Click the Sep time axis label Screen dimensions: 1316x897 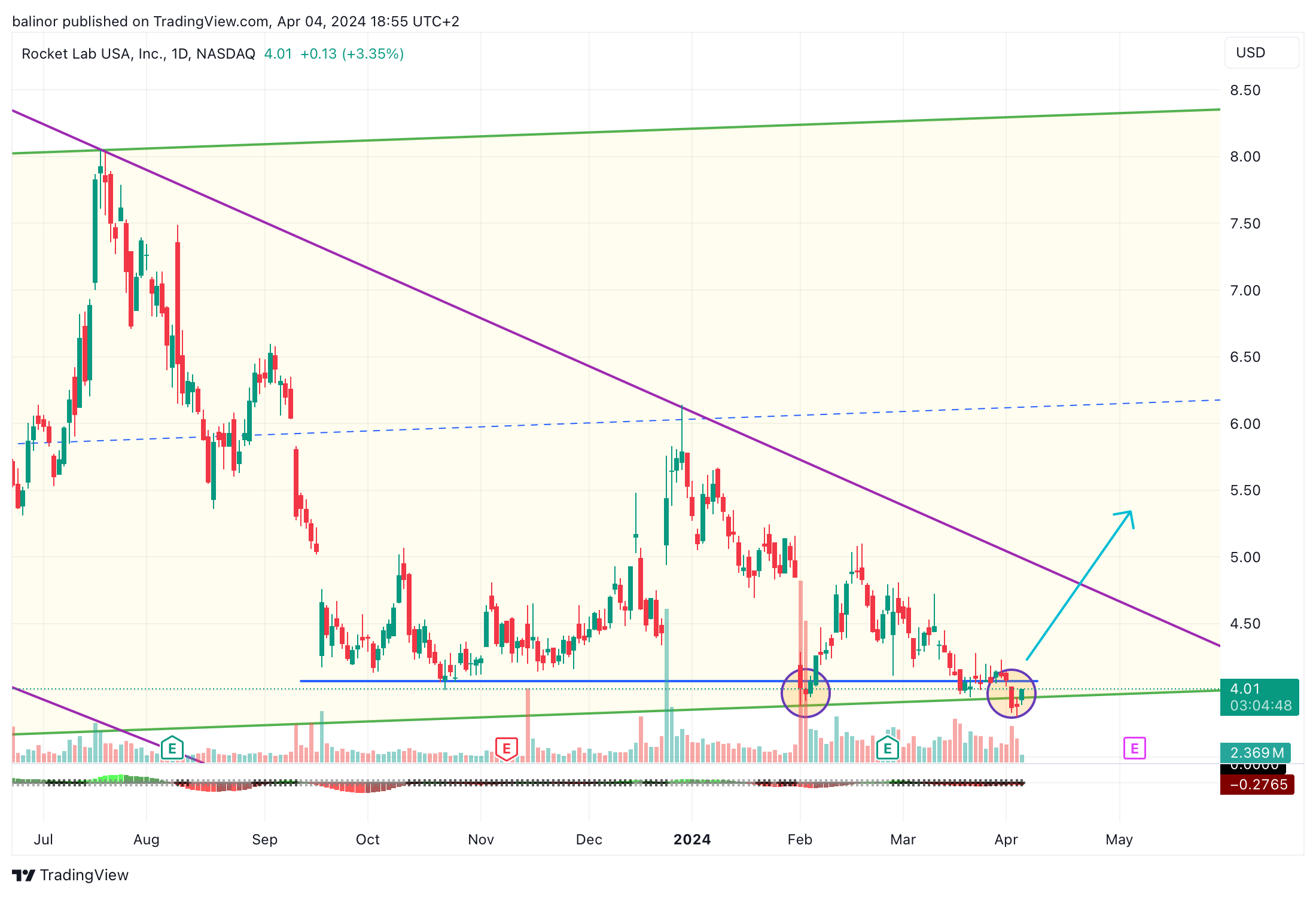(265, 840)
